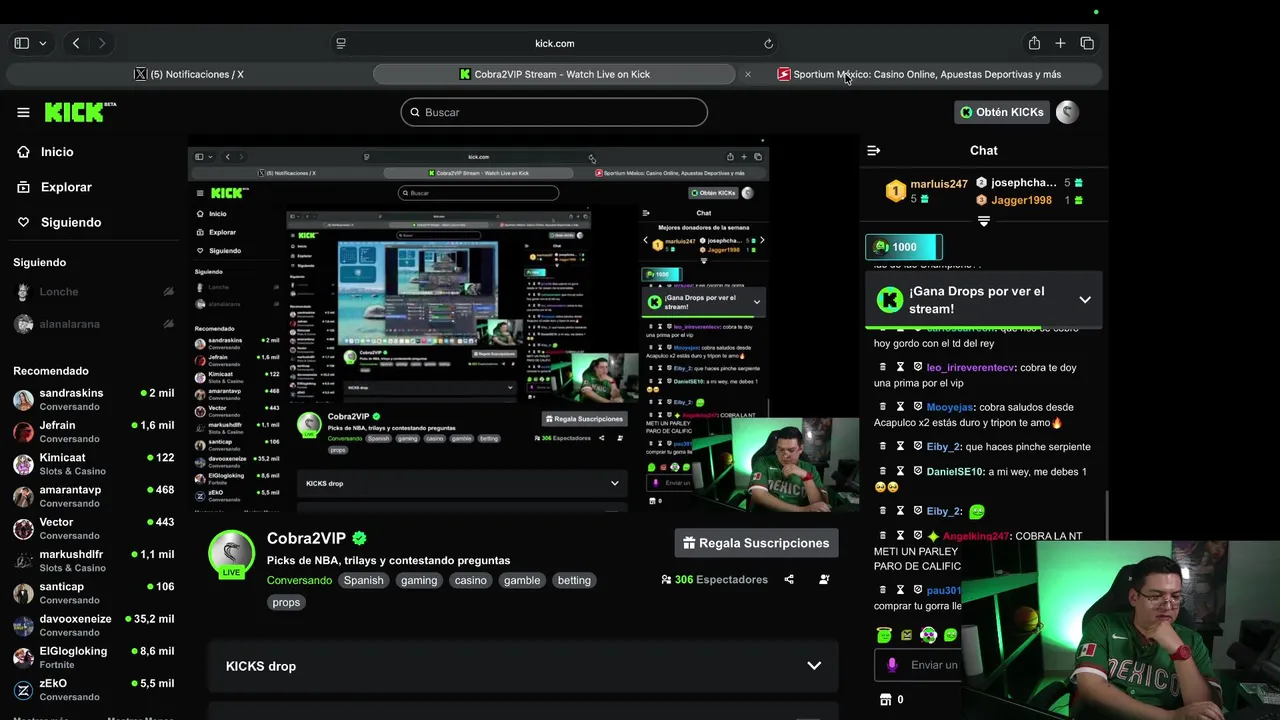Go to Inicio in sidebar
Screen dimensions: 1280x720
(57, 152)
